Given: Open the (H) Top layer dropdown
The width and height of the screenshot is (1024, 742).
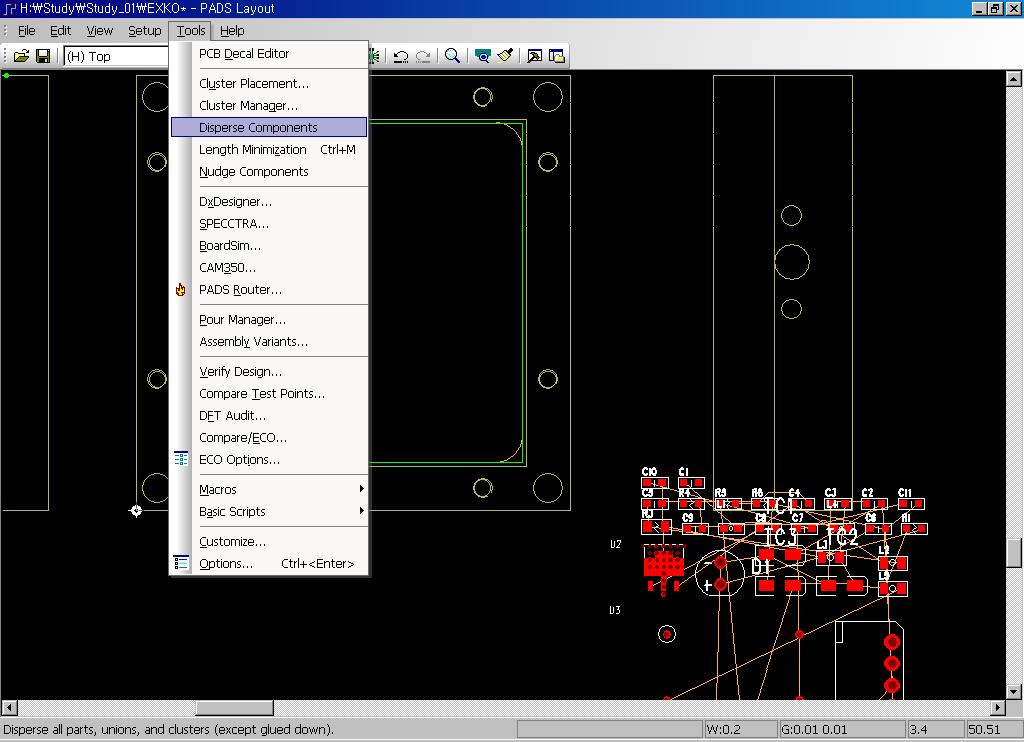Looking at the screenshot, I should click(x=116, y=56).
